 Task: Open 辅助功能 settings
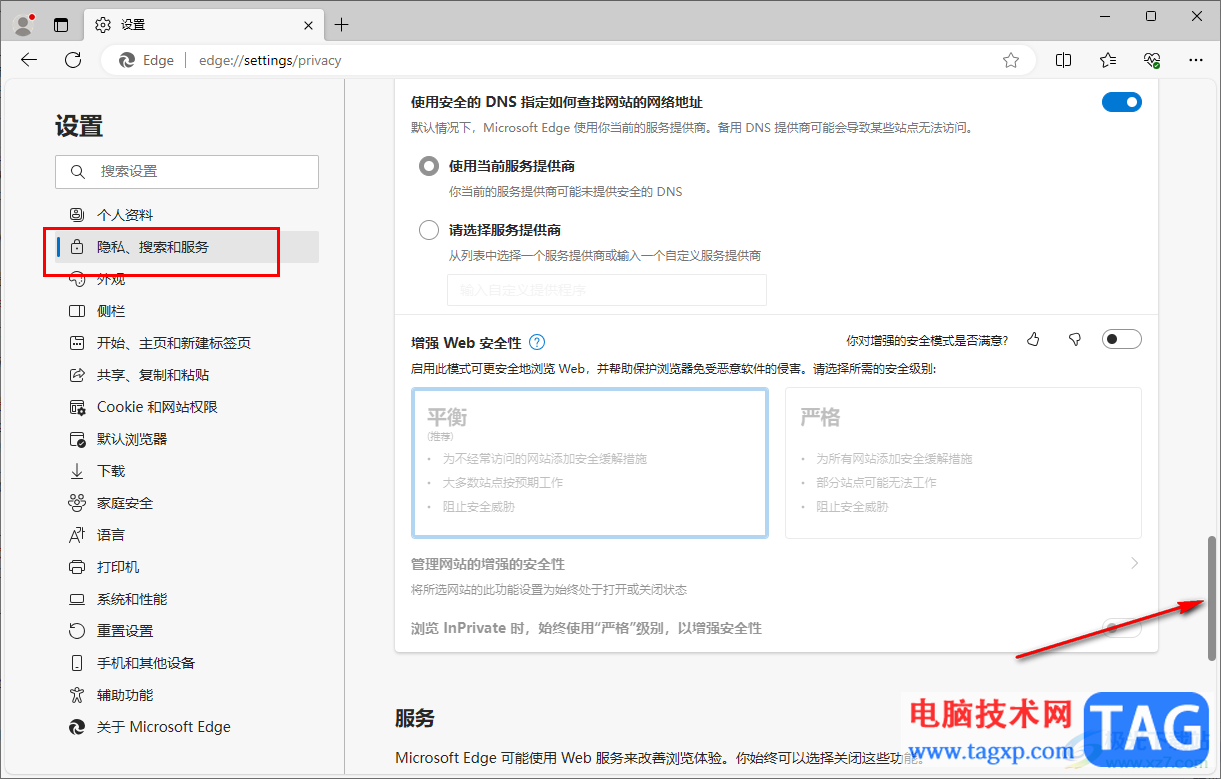(187, 695)
